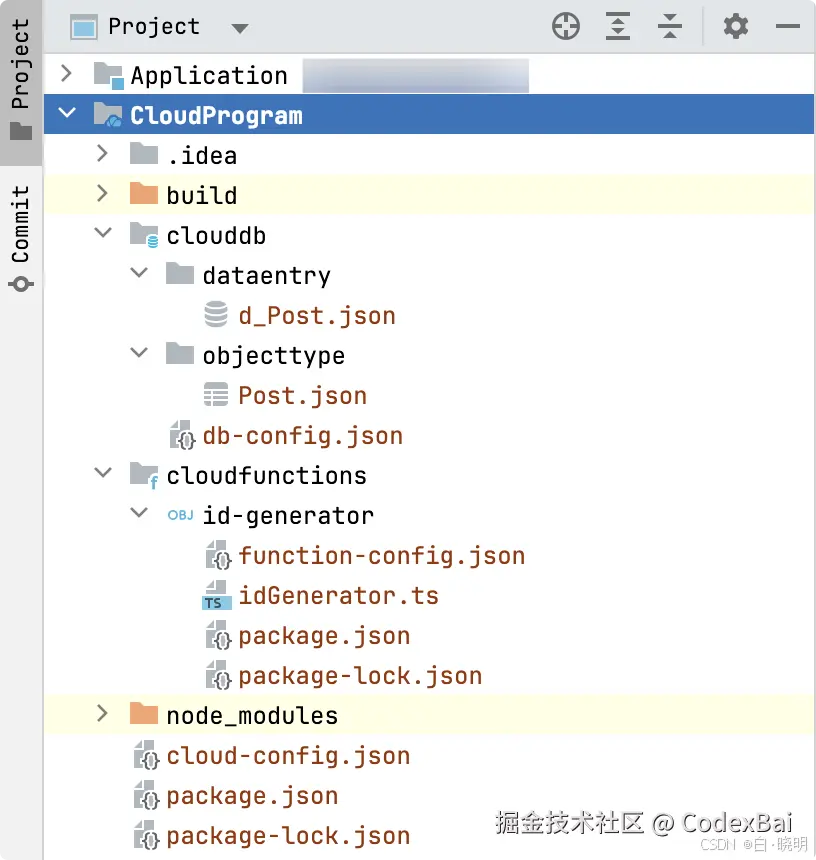816x860 pixels.
Task: Select the function-config.json file
Action: (x=382, y=556)
